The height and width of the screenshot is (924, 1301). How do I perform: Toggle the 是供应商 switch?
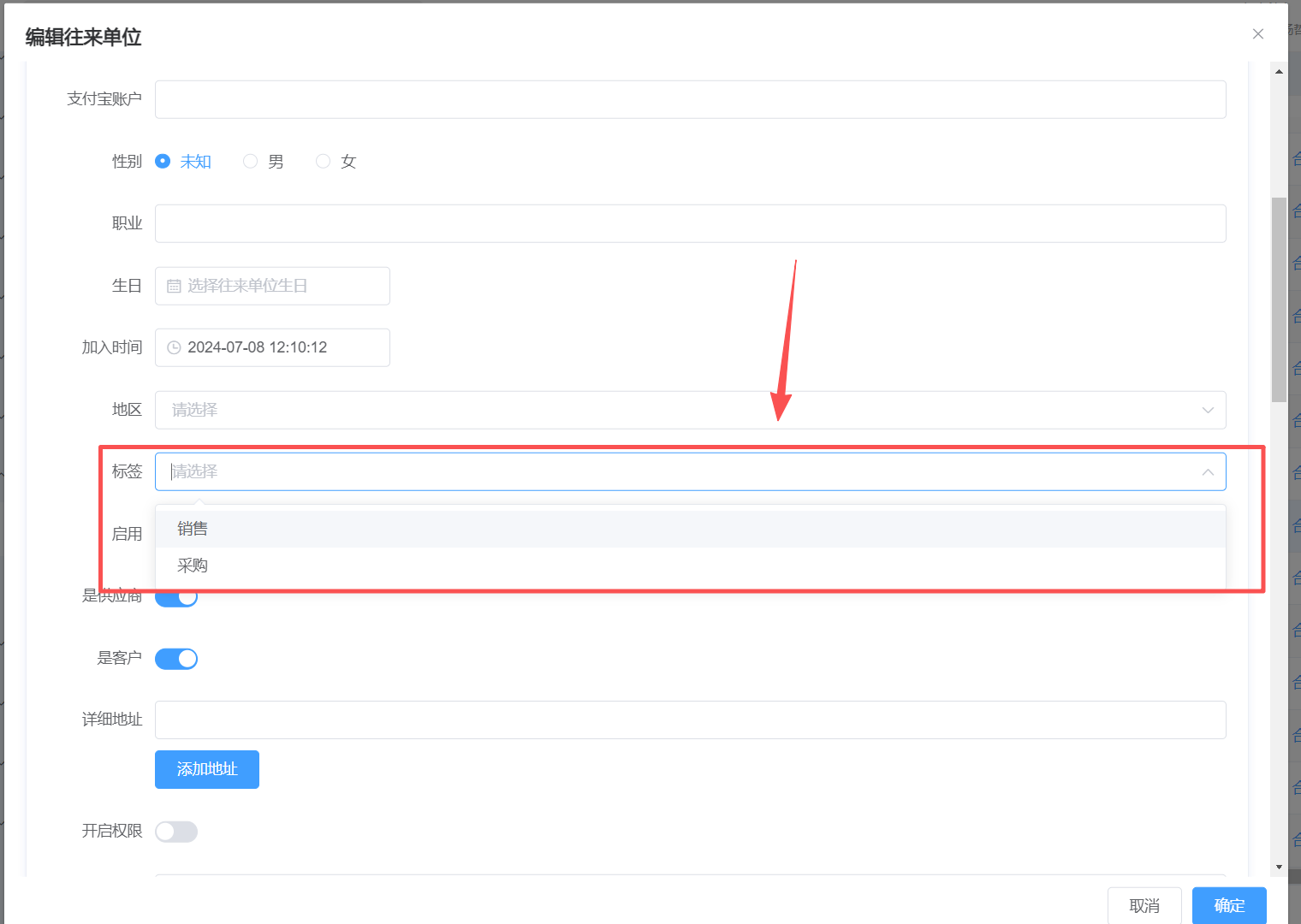point(176,600)
